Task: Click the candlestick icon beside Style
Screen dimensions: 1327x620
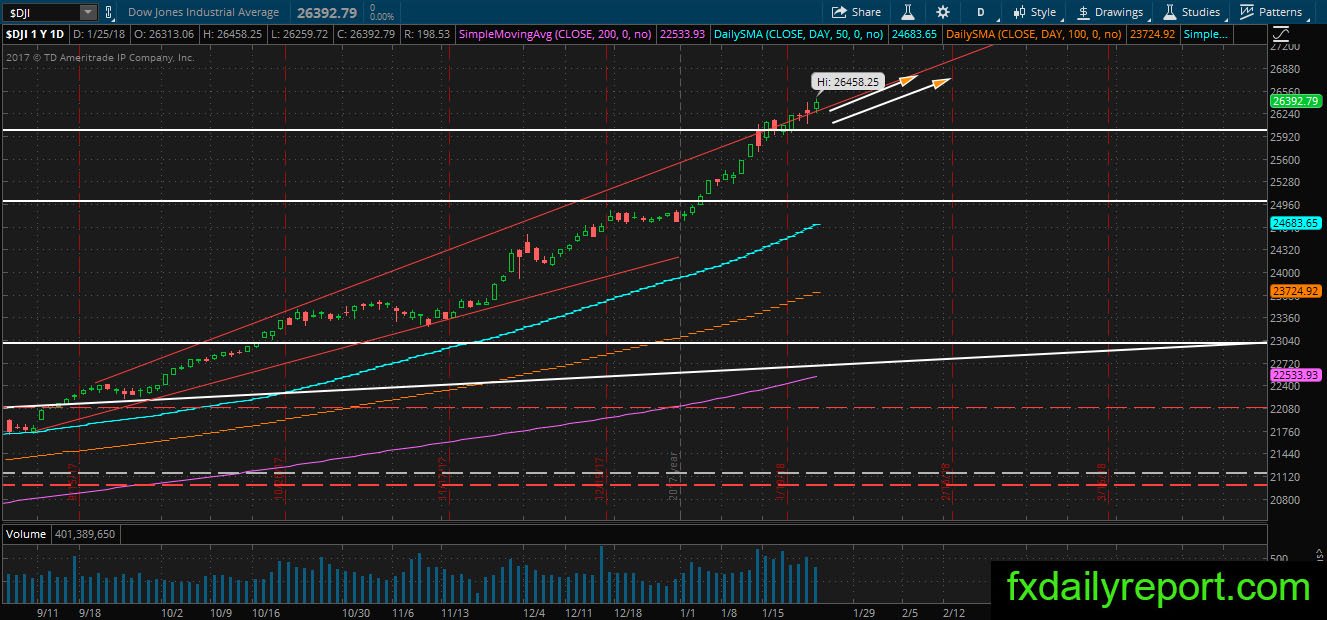Action: (x=1019, y=12)
